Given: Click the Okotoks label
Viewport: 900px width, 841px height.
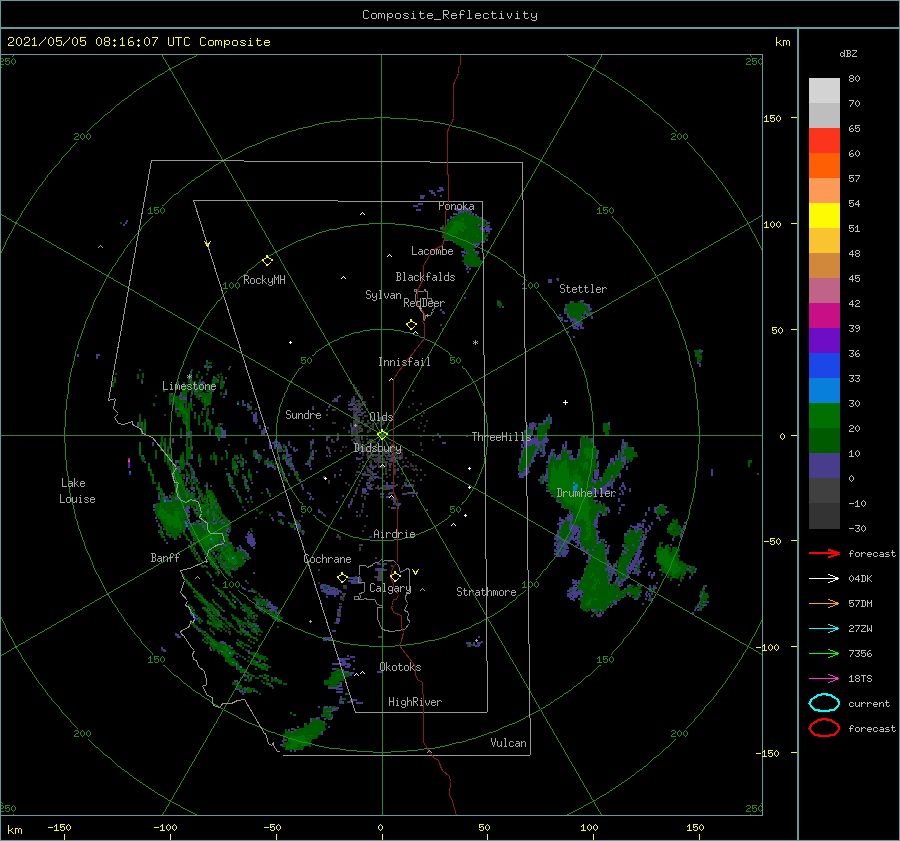Looking at the screenshot, I should click(400, 667).
